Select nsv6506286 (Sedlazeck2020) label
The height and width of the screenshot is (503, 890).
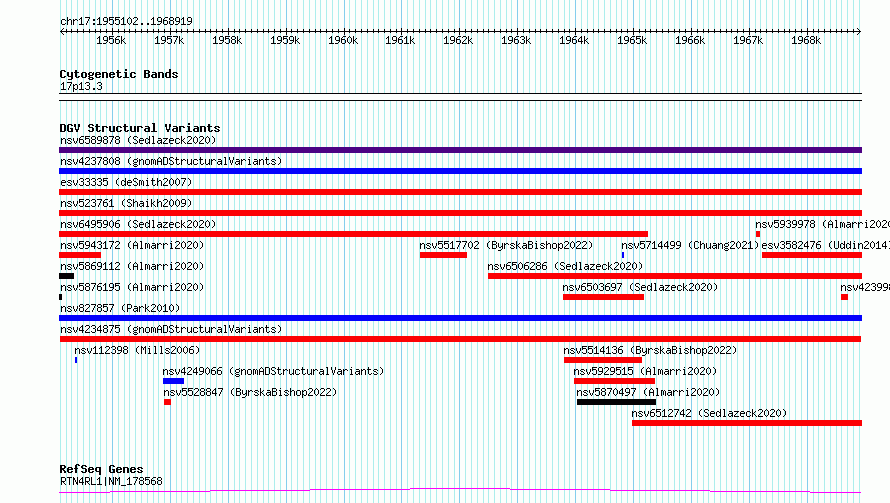pos(565,266)
